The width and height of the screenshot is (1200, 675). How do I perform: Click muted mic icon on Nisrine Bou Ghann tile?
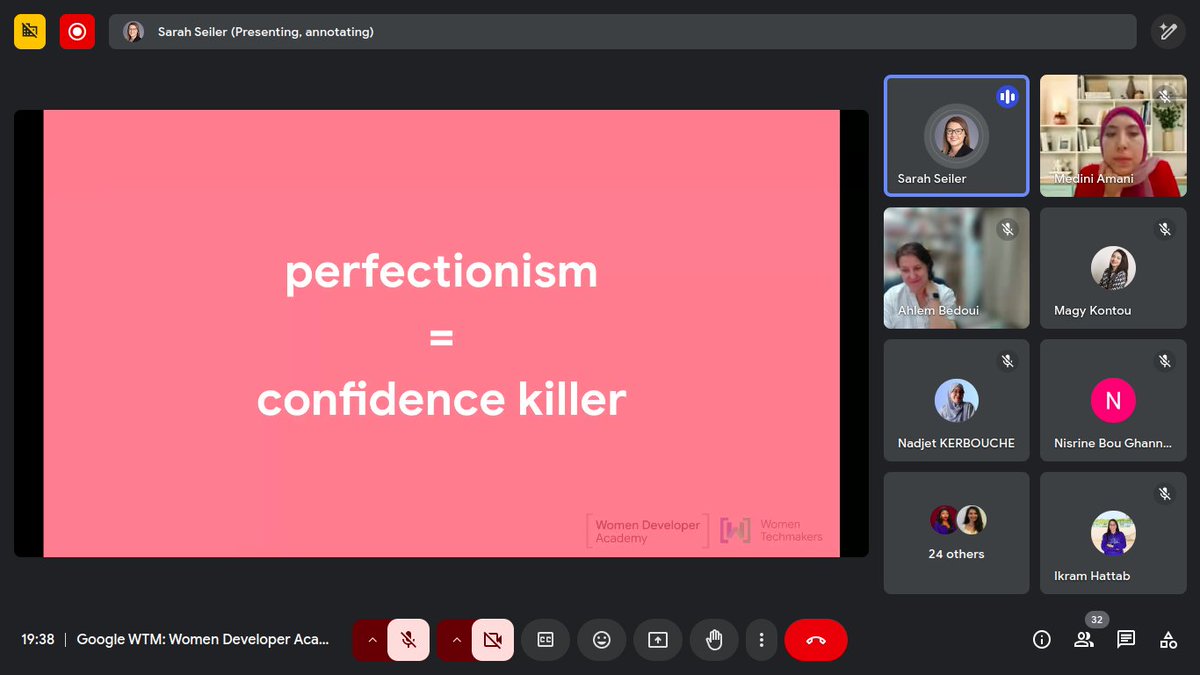pos(1164,361)
